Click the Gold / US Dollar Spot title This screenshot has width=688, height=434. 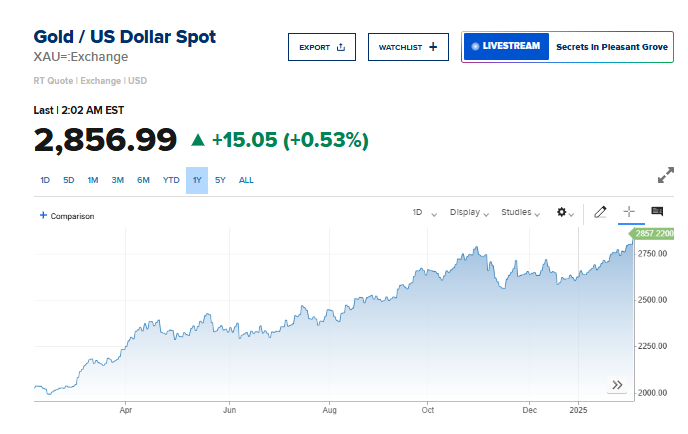[125, 37]
